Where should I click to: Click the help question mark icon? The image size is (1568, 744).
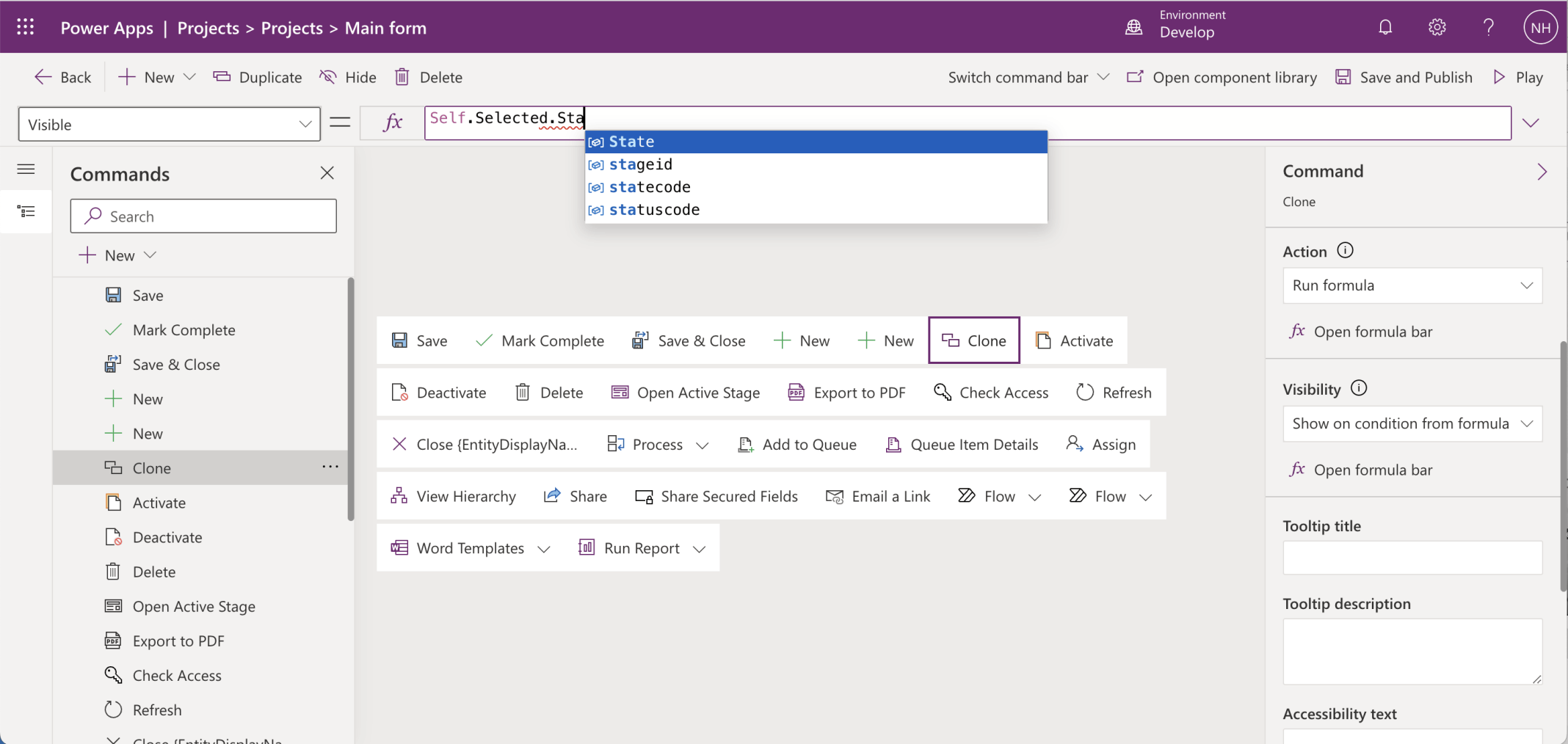pos(1488,28)
